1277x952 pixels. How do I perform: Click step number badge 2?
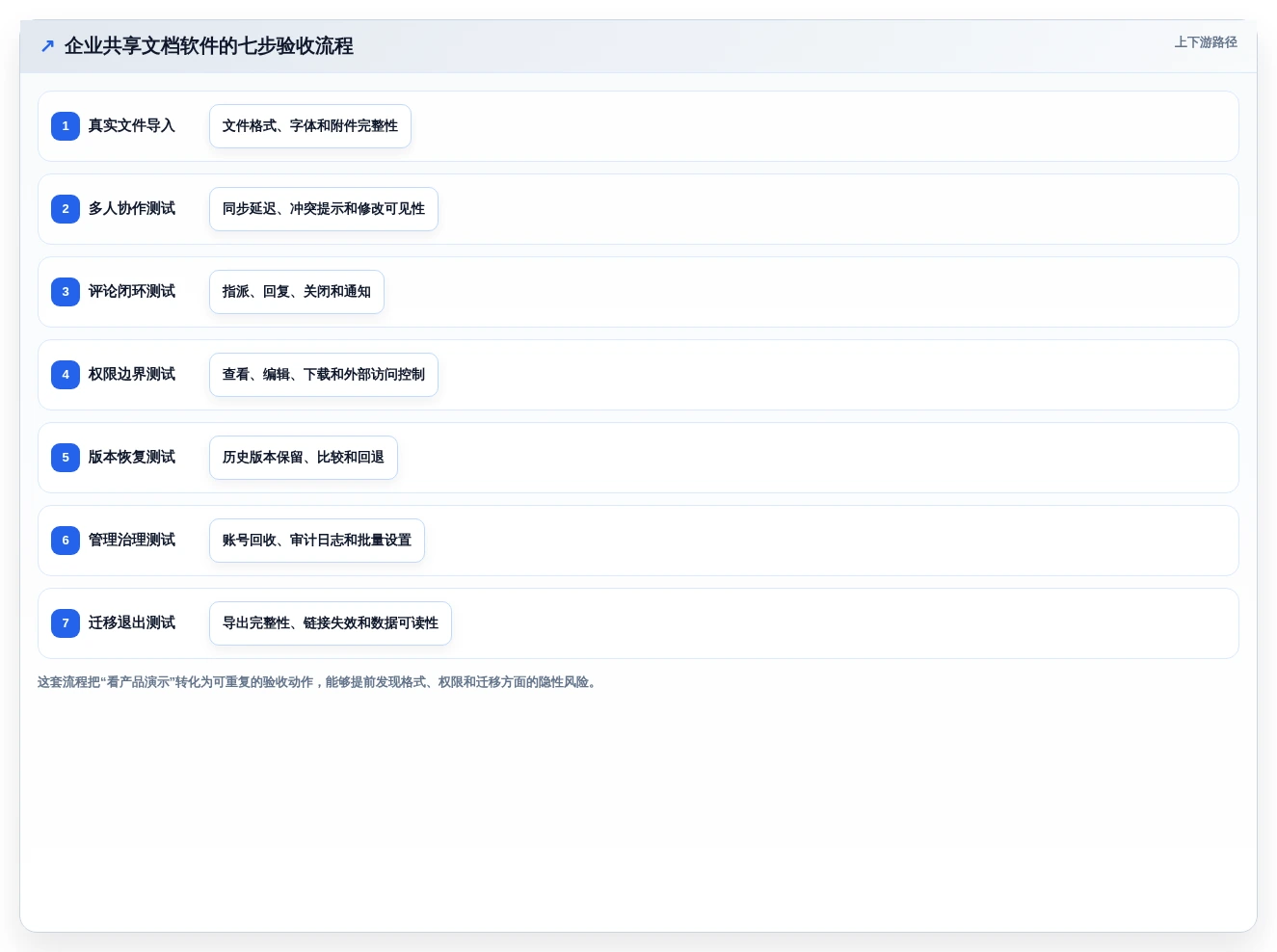[x=66, y=209]
